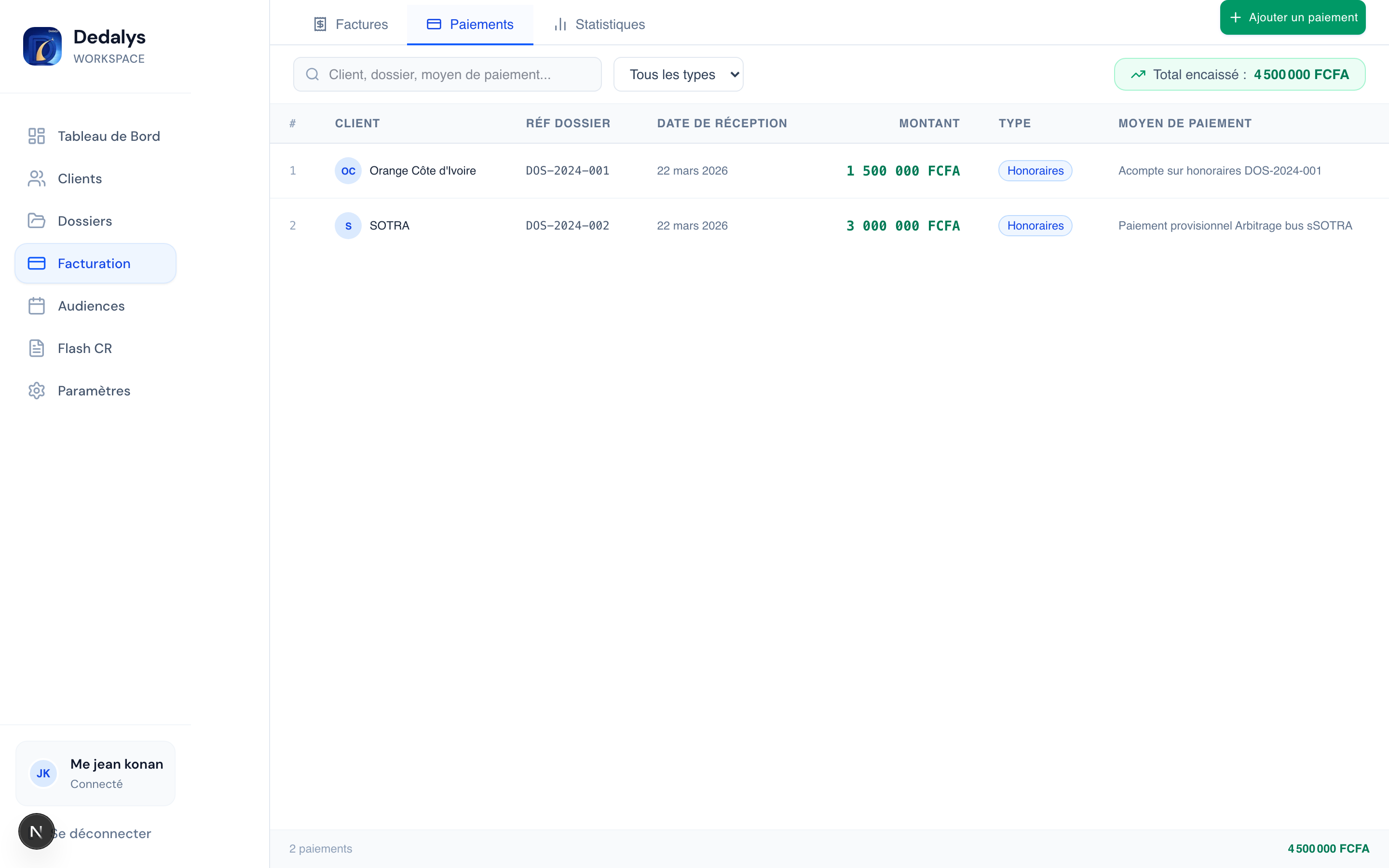Image resolution: width=1389 pixels, height=868 pixels.
Task: Switch to the Factures tab
Action: 351,24
